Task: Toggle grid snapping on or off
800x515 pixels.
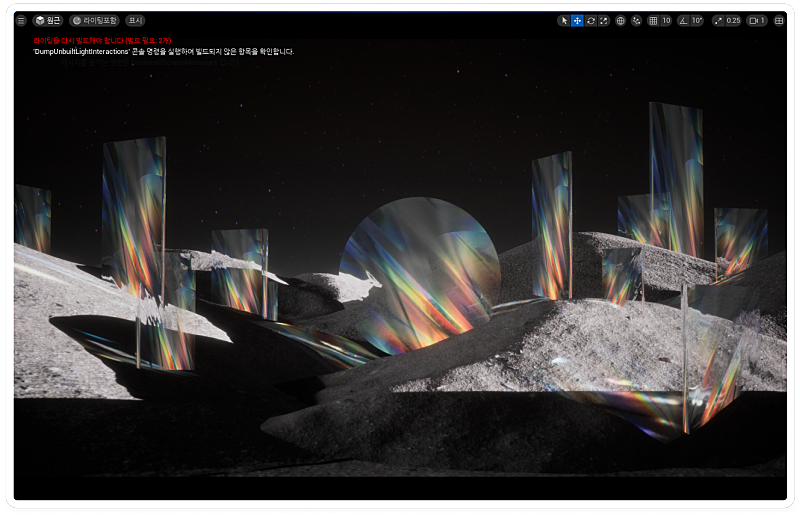Action: 653,20
